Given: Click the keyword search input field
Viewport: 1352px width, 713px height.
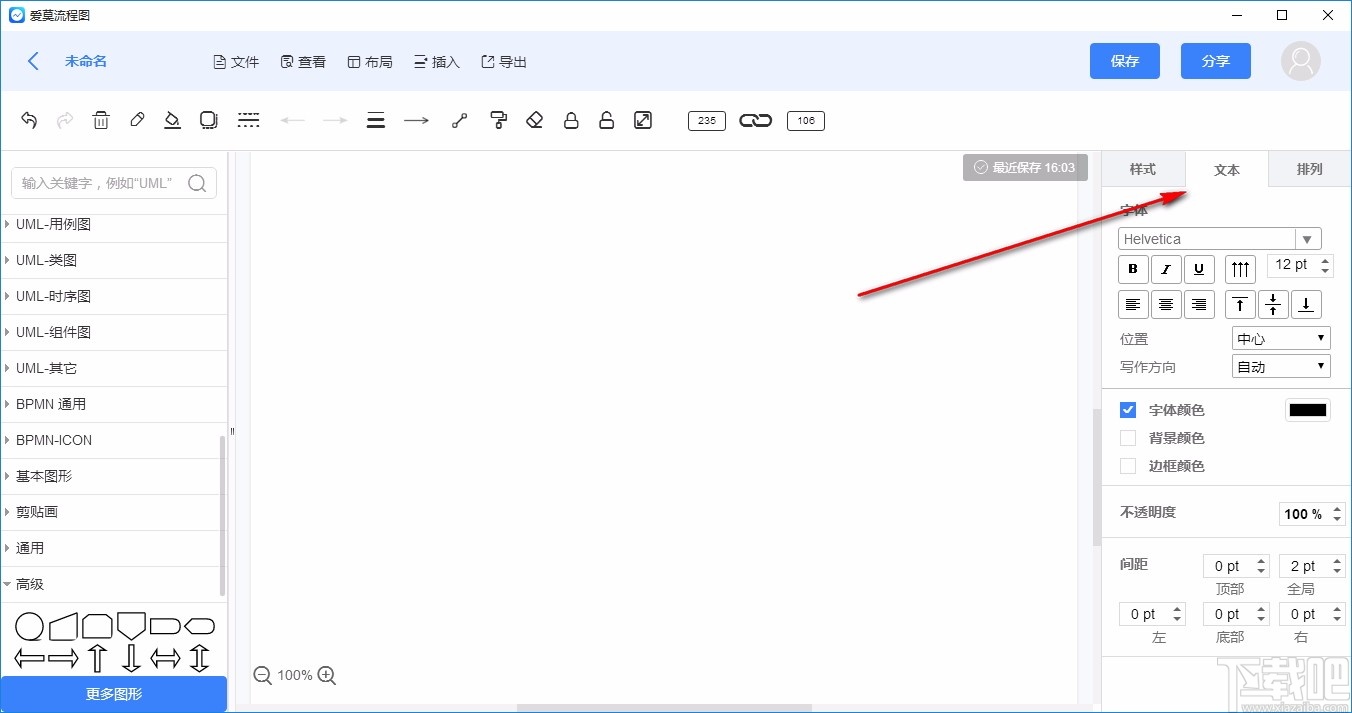Looking at the screenshot, I should 114,183.
